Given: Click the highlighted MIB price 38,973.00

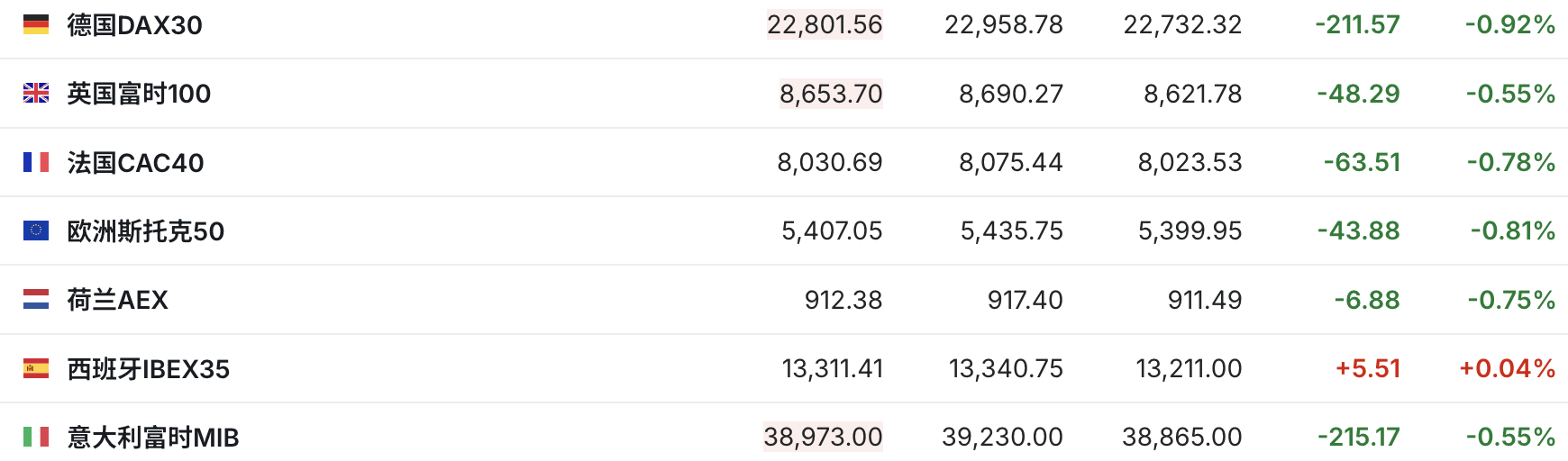Looking at the screenshot, I should (823, 437).
